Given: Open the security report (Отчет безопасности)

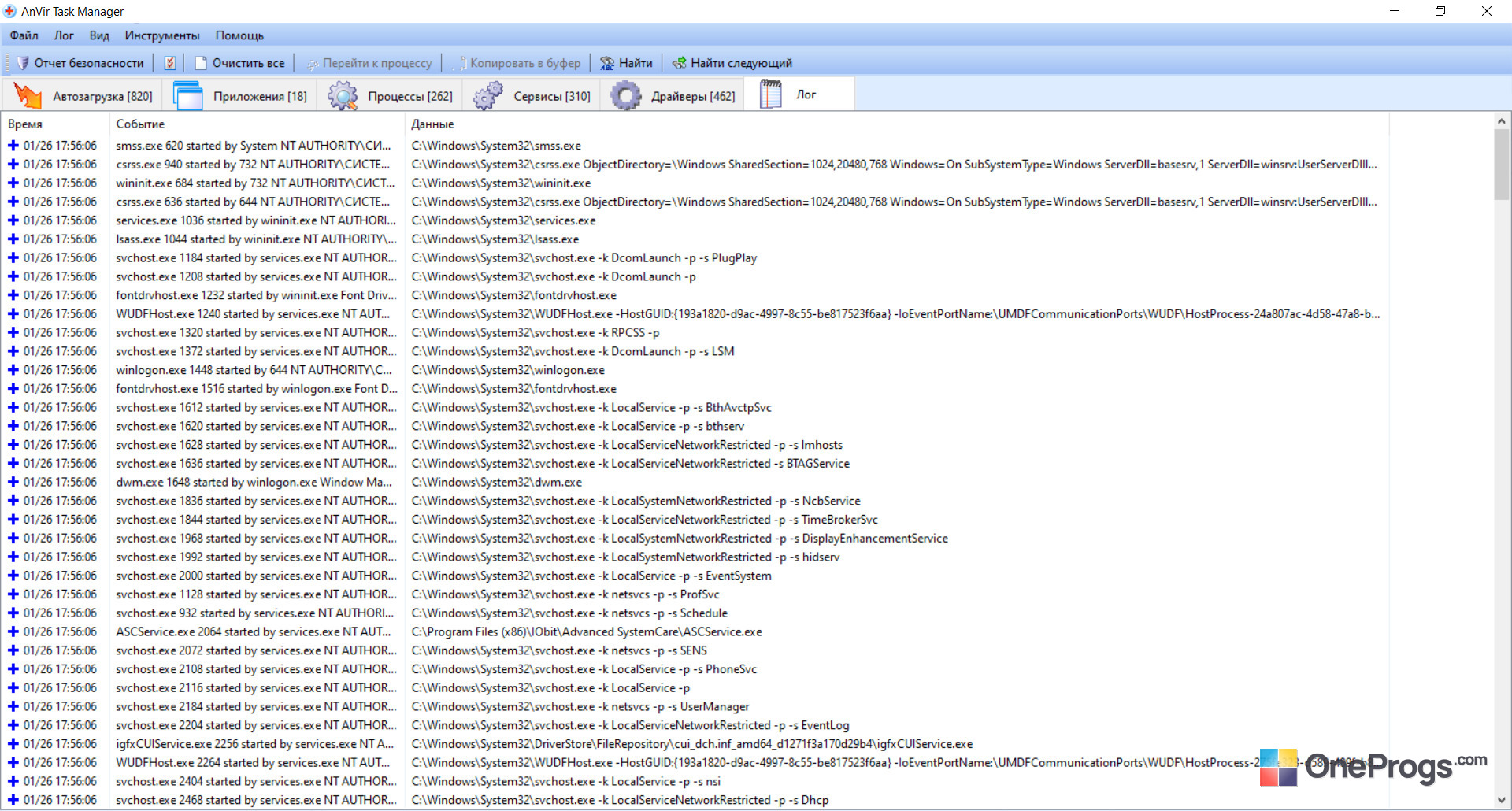Looking at the screenshot, I should 80,63.
